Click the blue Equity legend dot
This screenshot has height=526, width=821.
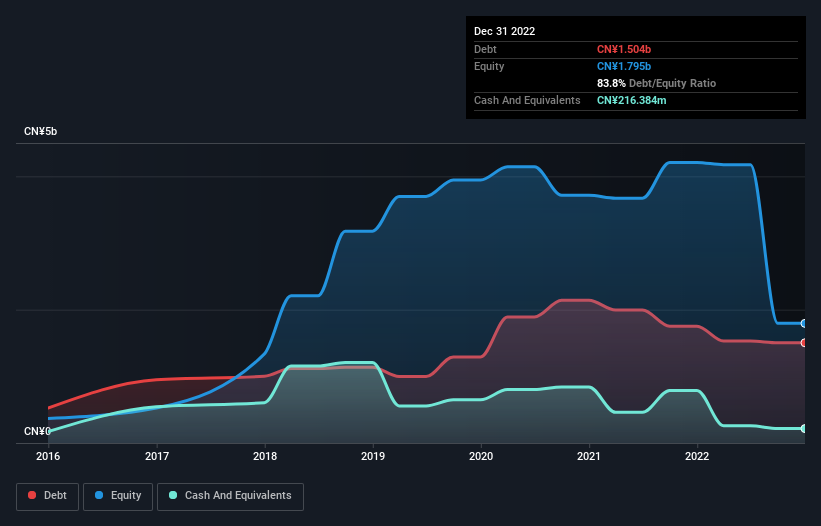[x=99, y=495]
